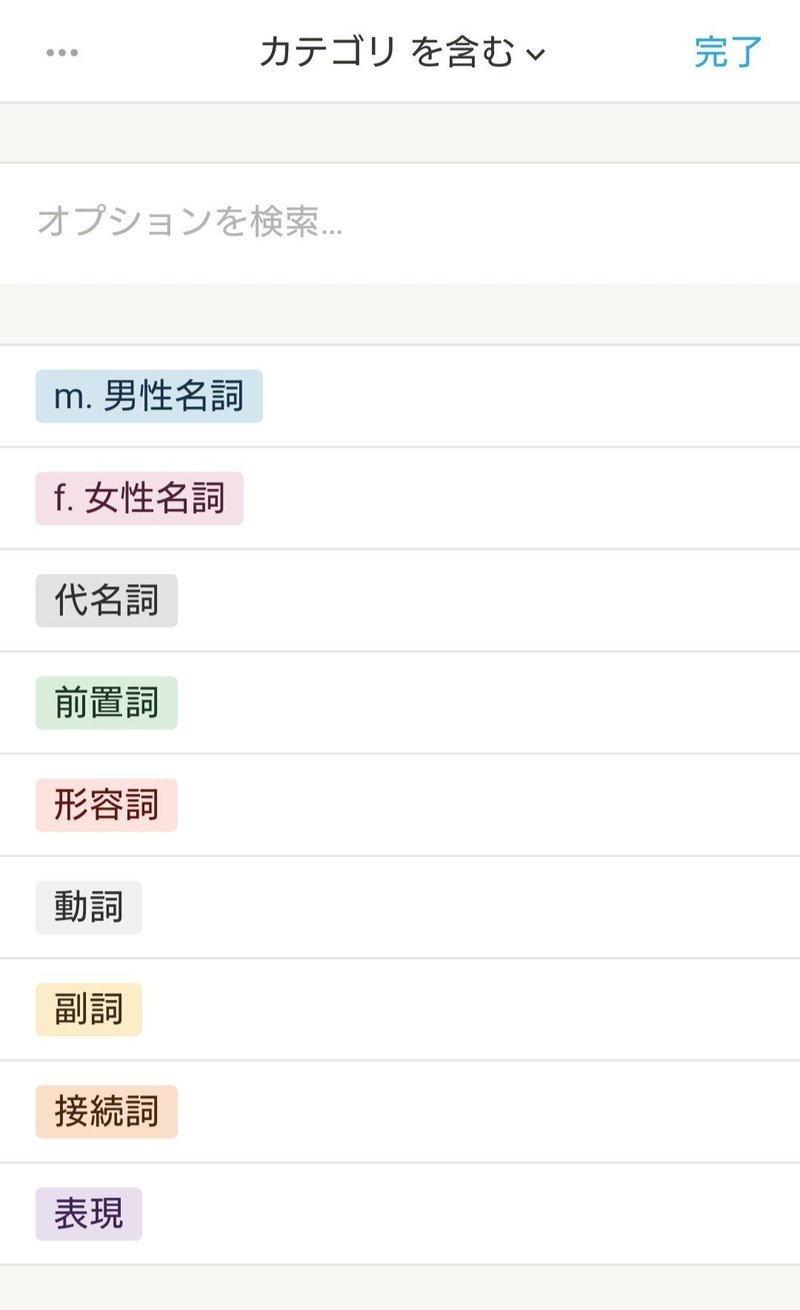Focus the オプションを検索 search field
The image size is (800, 1310).
pos(400,223)
